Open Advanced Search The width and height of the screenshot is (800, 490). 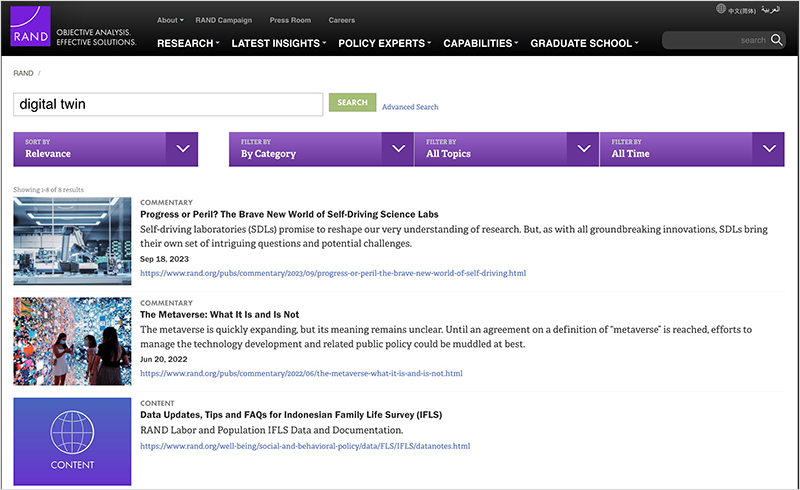coord(410,107)
